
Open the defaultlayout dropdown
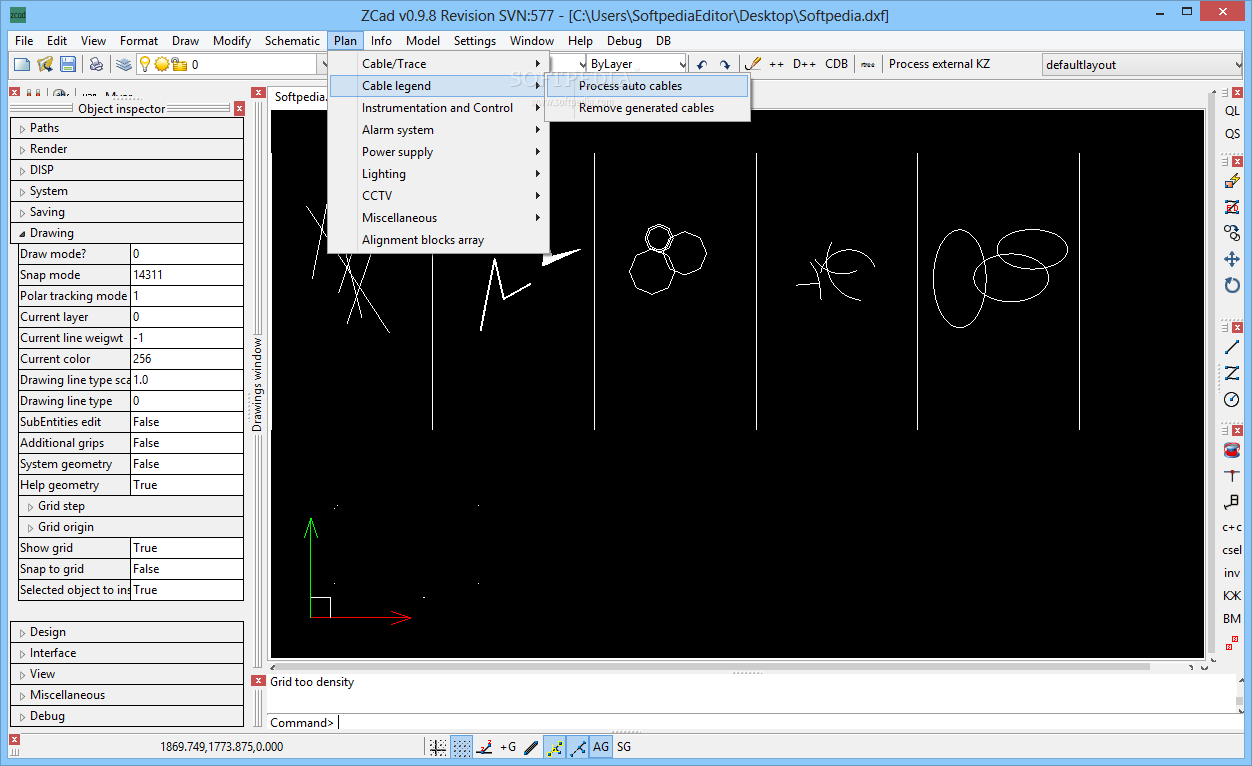pyautogui.click(x=1142, y=64)
